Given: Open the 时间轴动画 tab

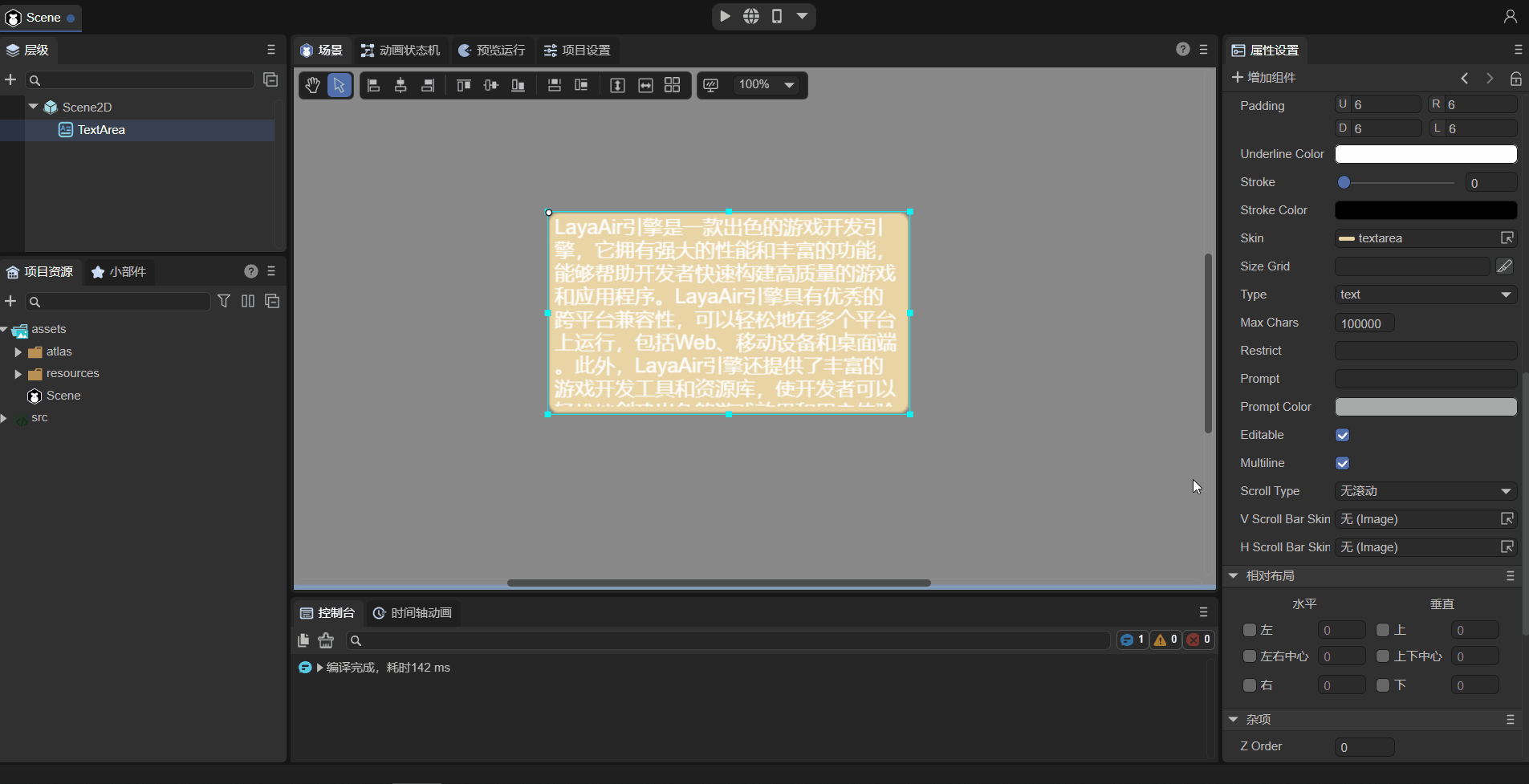Looking at the screenshot, I should (x=413, y=613).
